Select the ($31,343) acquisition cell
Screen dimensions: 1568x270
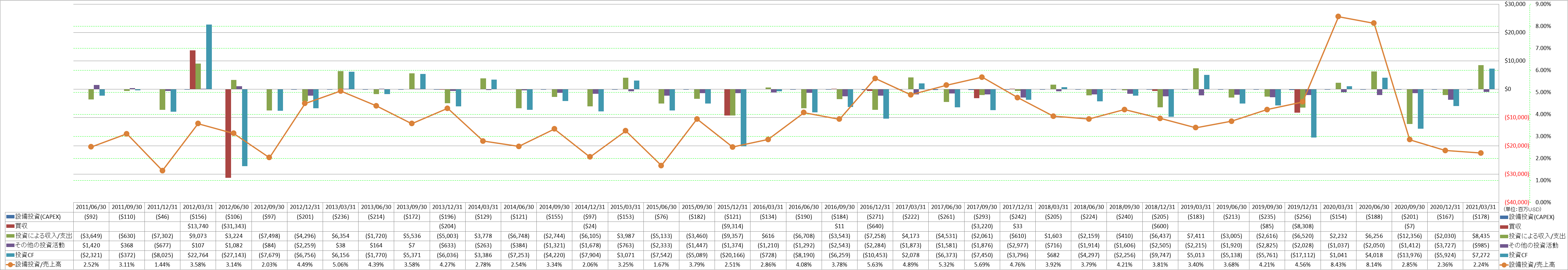[x=234, y=226]
